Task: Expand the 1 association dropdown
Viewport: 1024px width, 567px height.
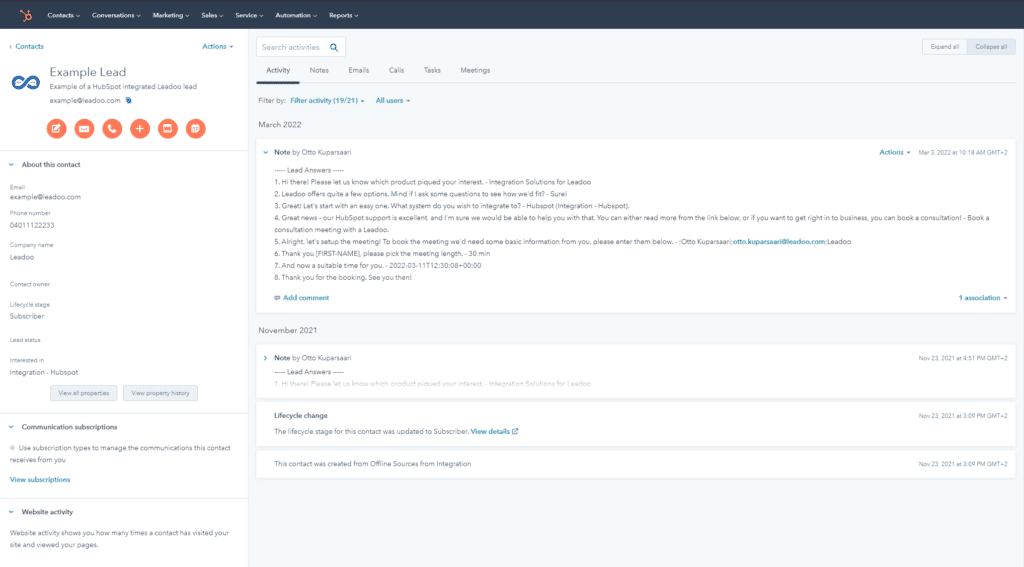Action: [x=983, y=298]
